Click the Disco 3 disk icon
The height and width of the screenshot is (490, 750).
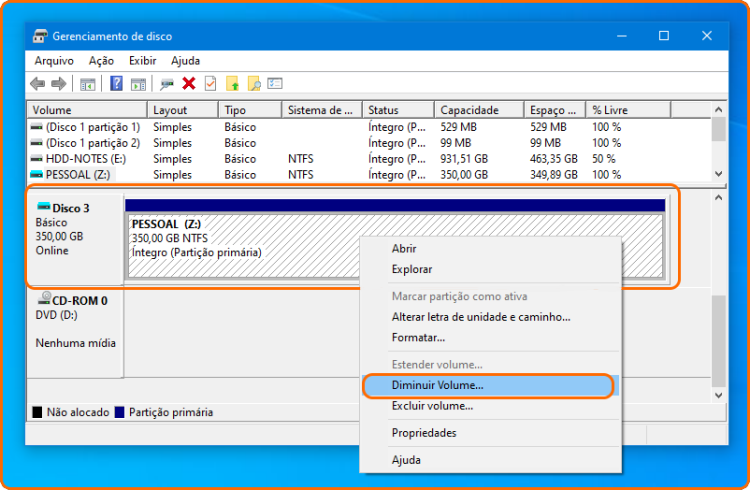click(44, 207)
